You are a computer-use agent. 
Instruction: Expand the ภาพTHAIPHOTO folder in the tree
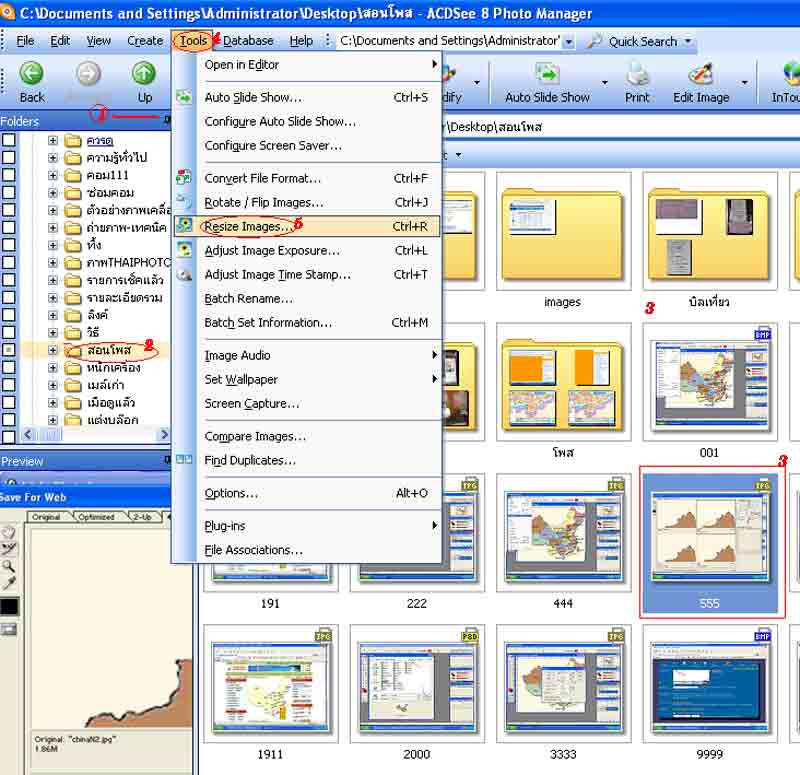(53, 263)
